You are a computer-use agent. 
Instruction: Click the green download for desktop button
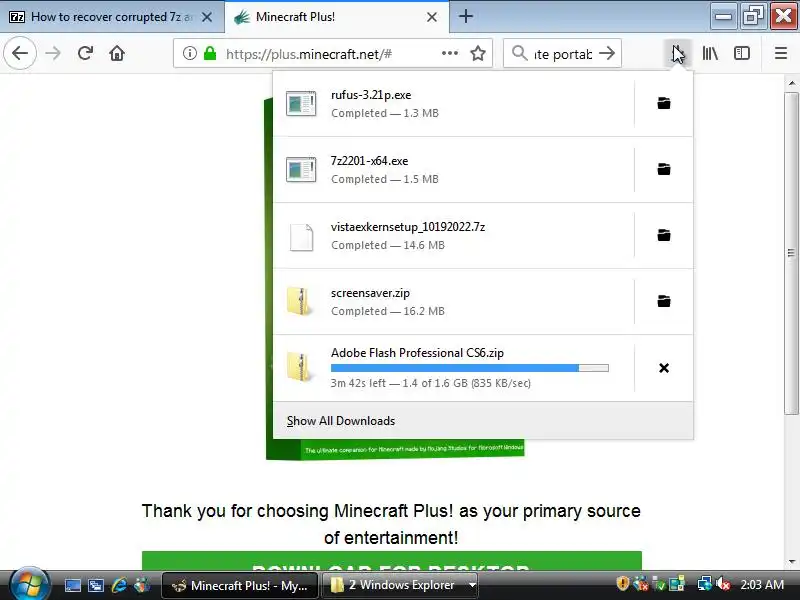click(x=391, y=561)
